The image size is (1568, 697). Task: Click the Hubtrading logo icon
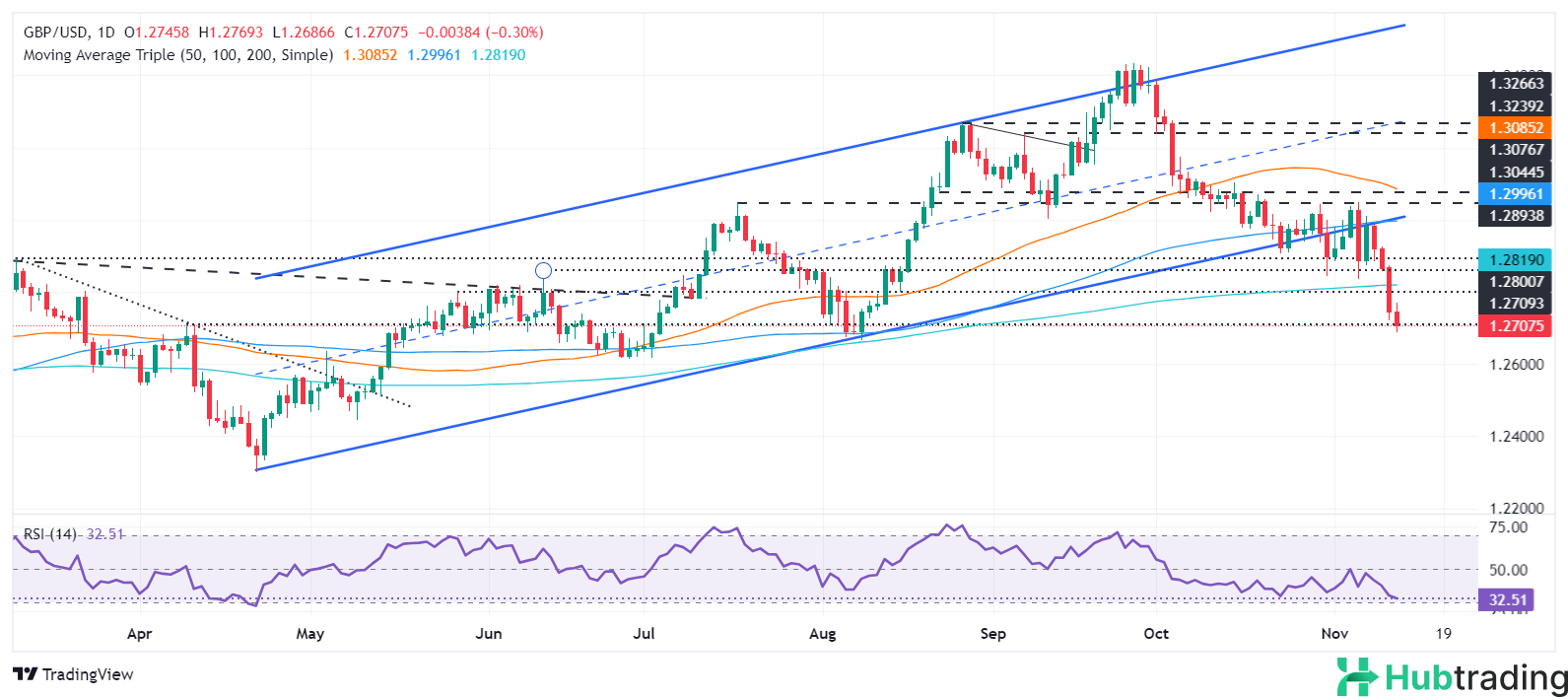[x=1357, y=677]
